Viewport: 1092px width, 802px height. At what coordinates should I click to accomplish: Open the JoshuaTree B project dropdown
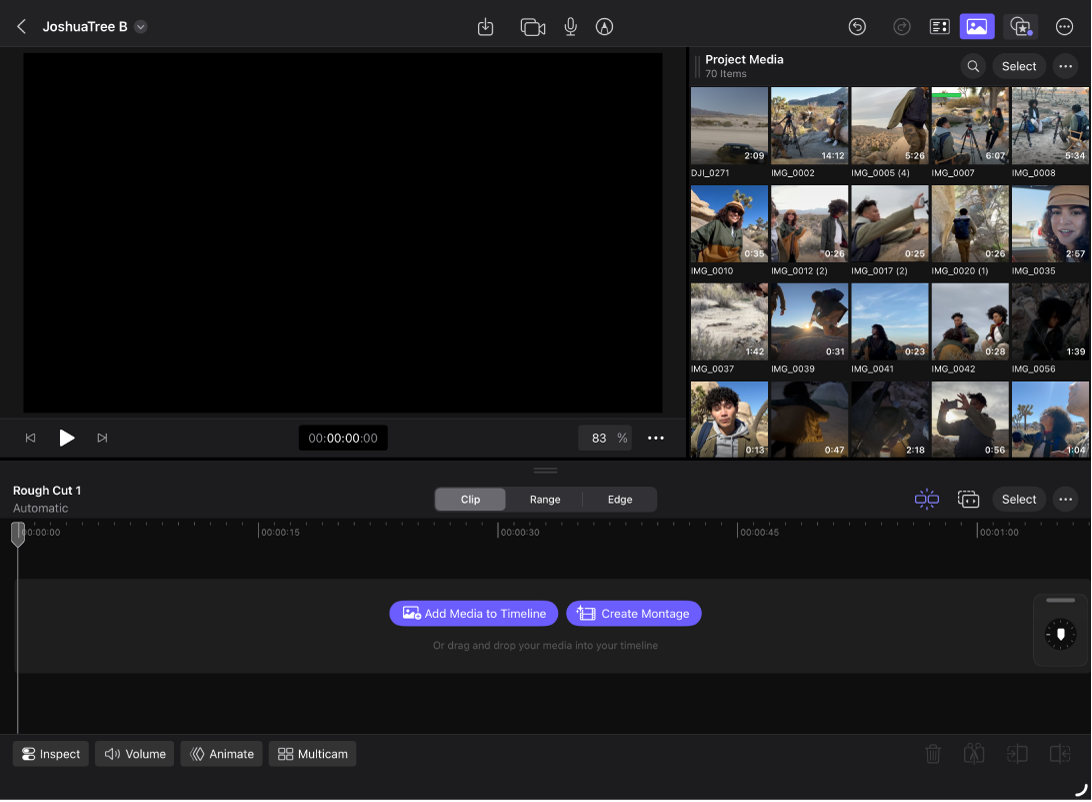(x=139, y=27)
